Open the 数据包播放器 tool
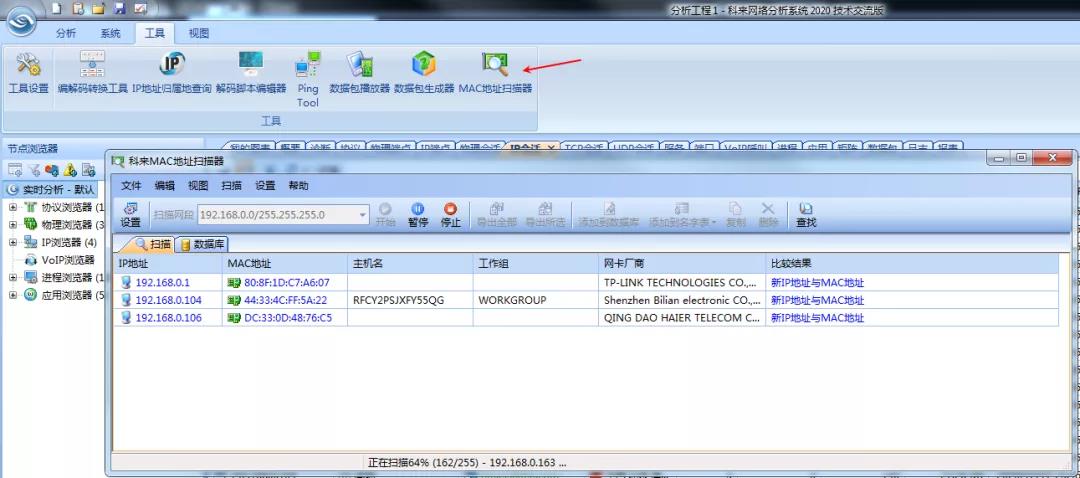This screenshot has width=1080, height=478. click(360, 73)
